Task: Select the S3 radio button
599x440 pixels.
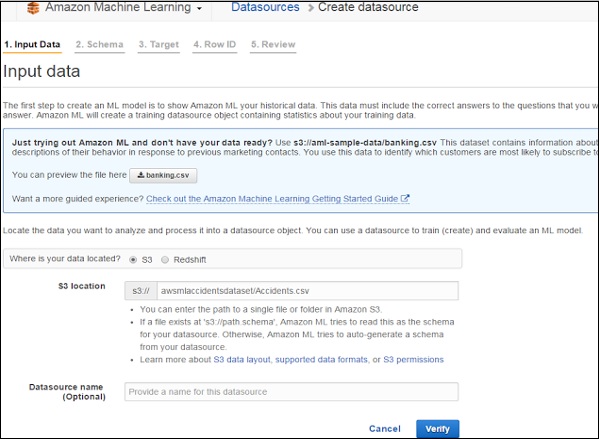Action: pyautogui.click(x=133, y=260)
